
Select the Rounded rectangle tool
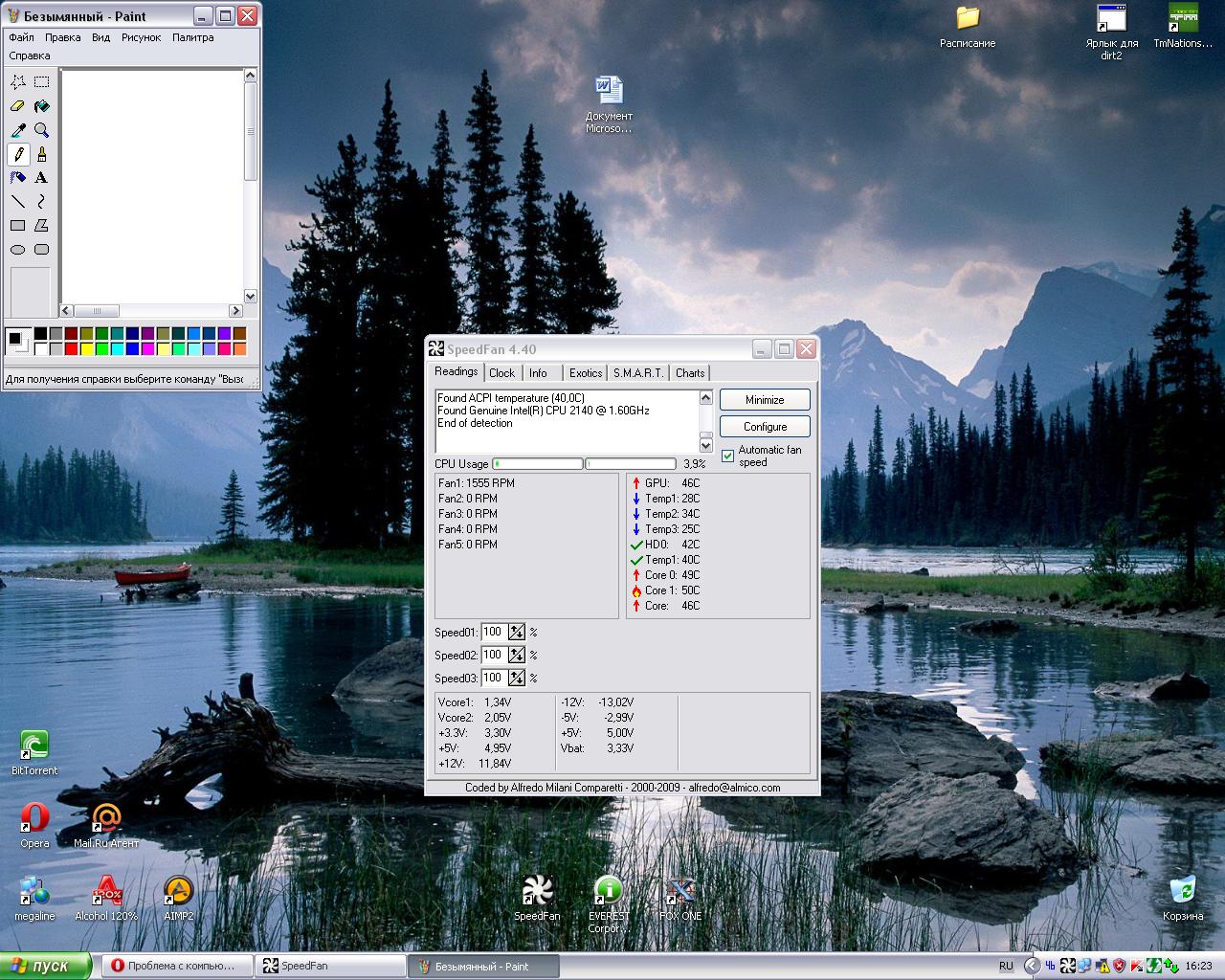pos(41,250)
